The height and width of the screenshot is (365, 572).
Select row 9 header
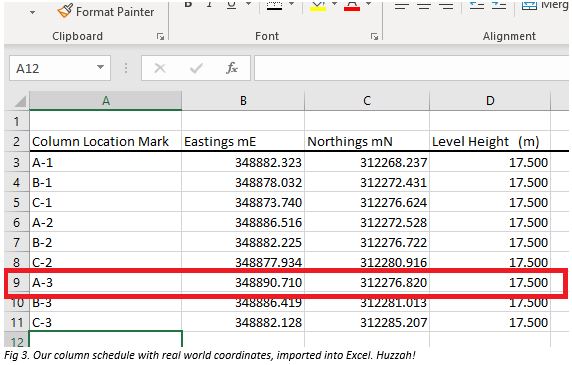coord(17,282)
